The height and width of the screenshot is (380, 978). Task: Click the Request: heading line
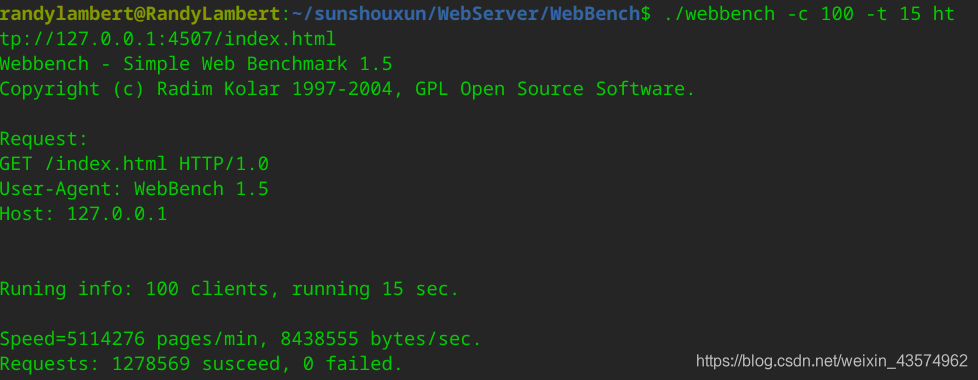tap(44, 139)
